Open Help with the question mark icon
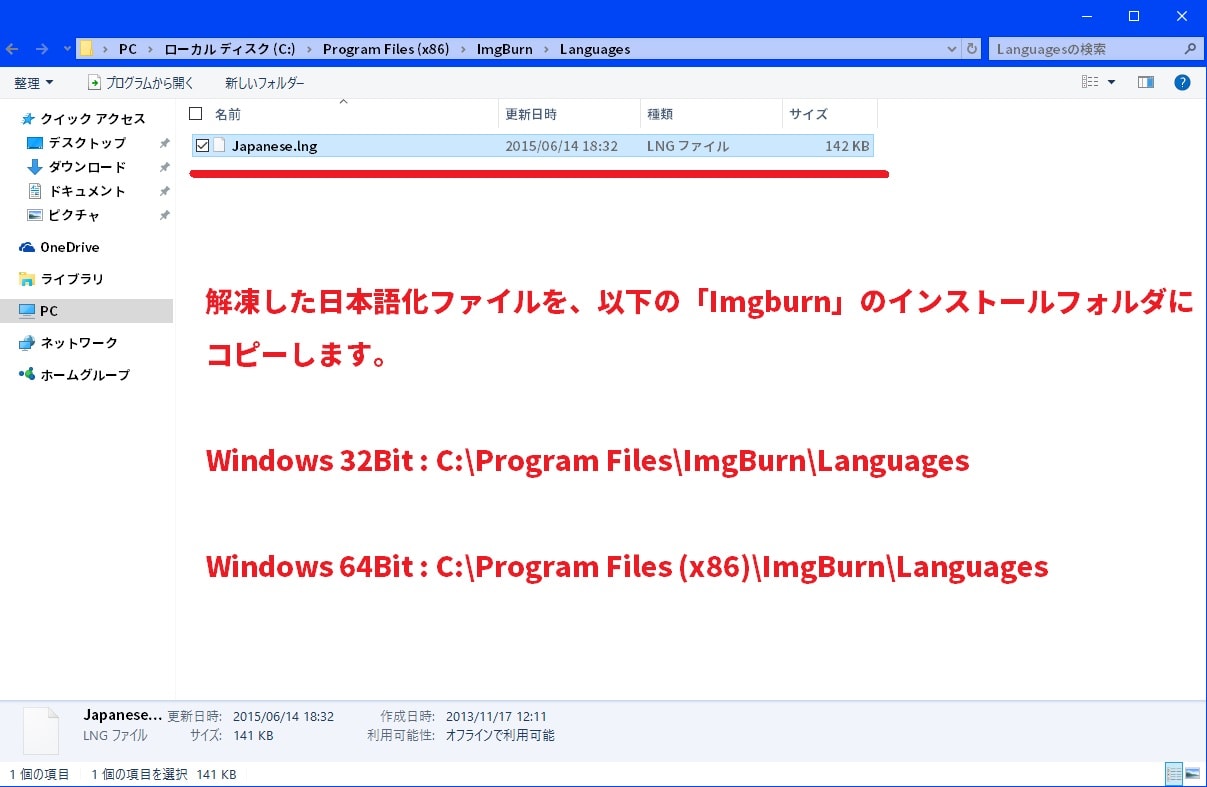Viewport: 1207px width, 787px height. click(1182, 83)
